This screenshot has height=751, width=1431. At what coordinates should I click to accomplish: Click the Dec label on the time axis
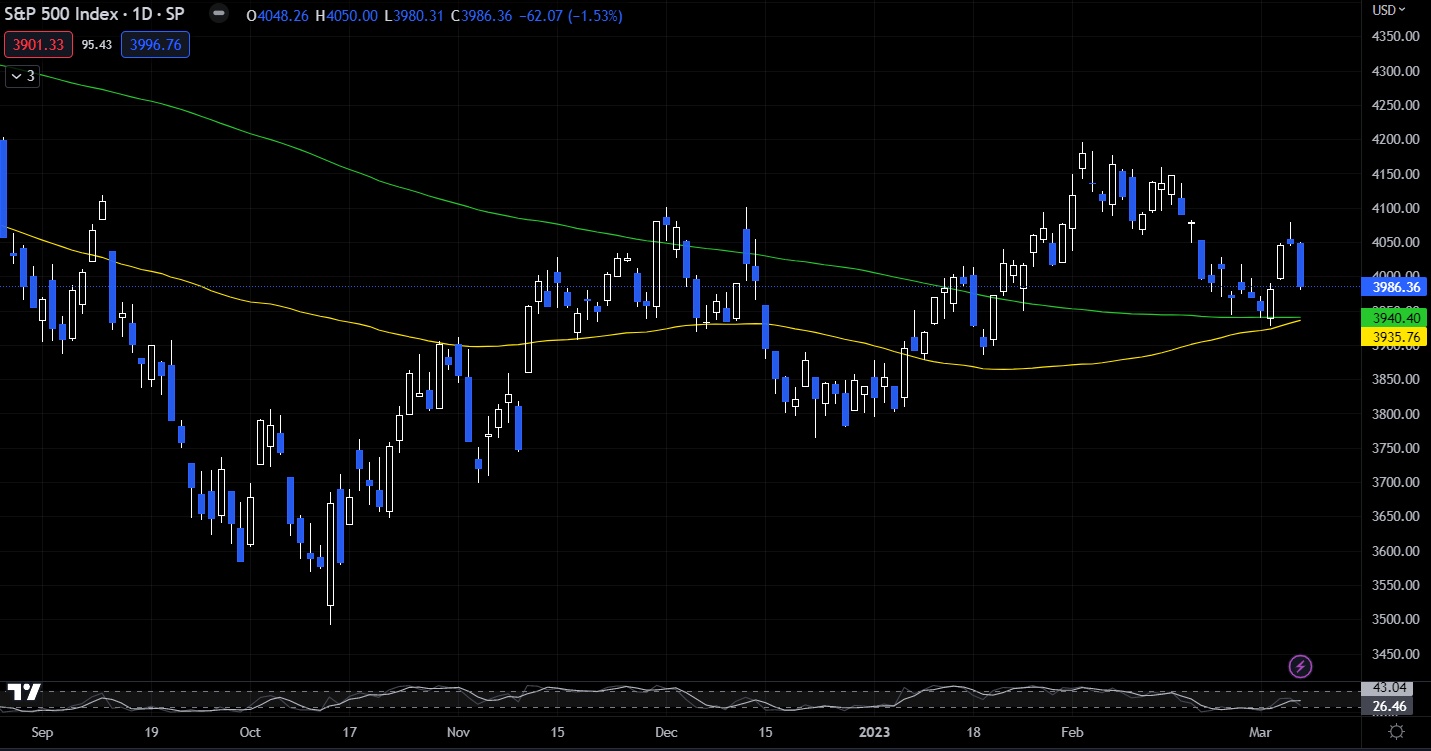pyautogui.click(x=666, y=732)
